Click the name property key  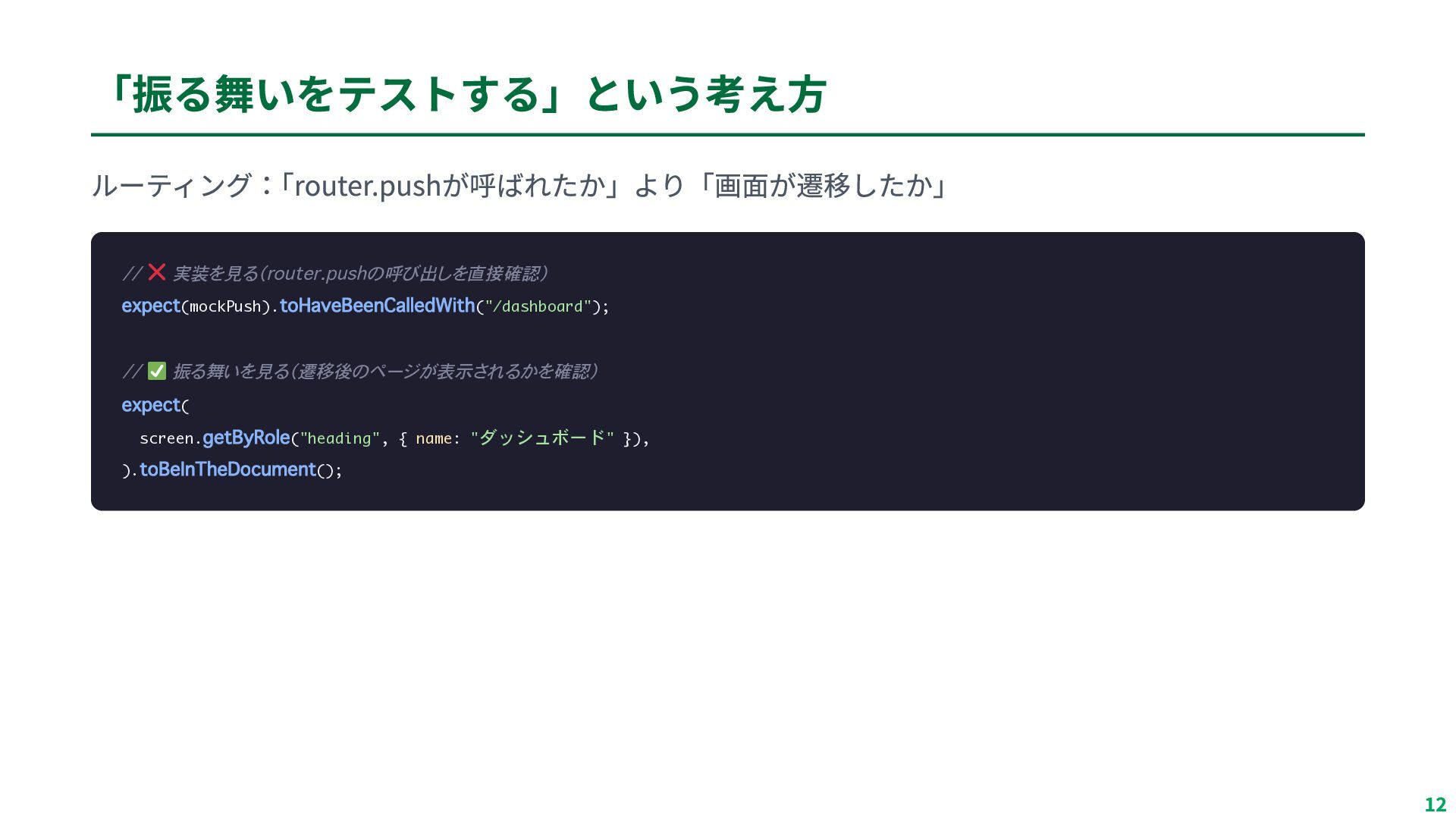coord(433,438)
